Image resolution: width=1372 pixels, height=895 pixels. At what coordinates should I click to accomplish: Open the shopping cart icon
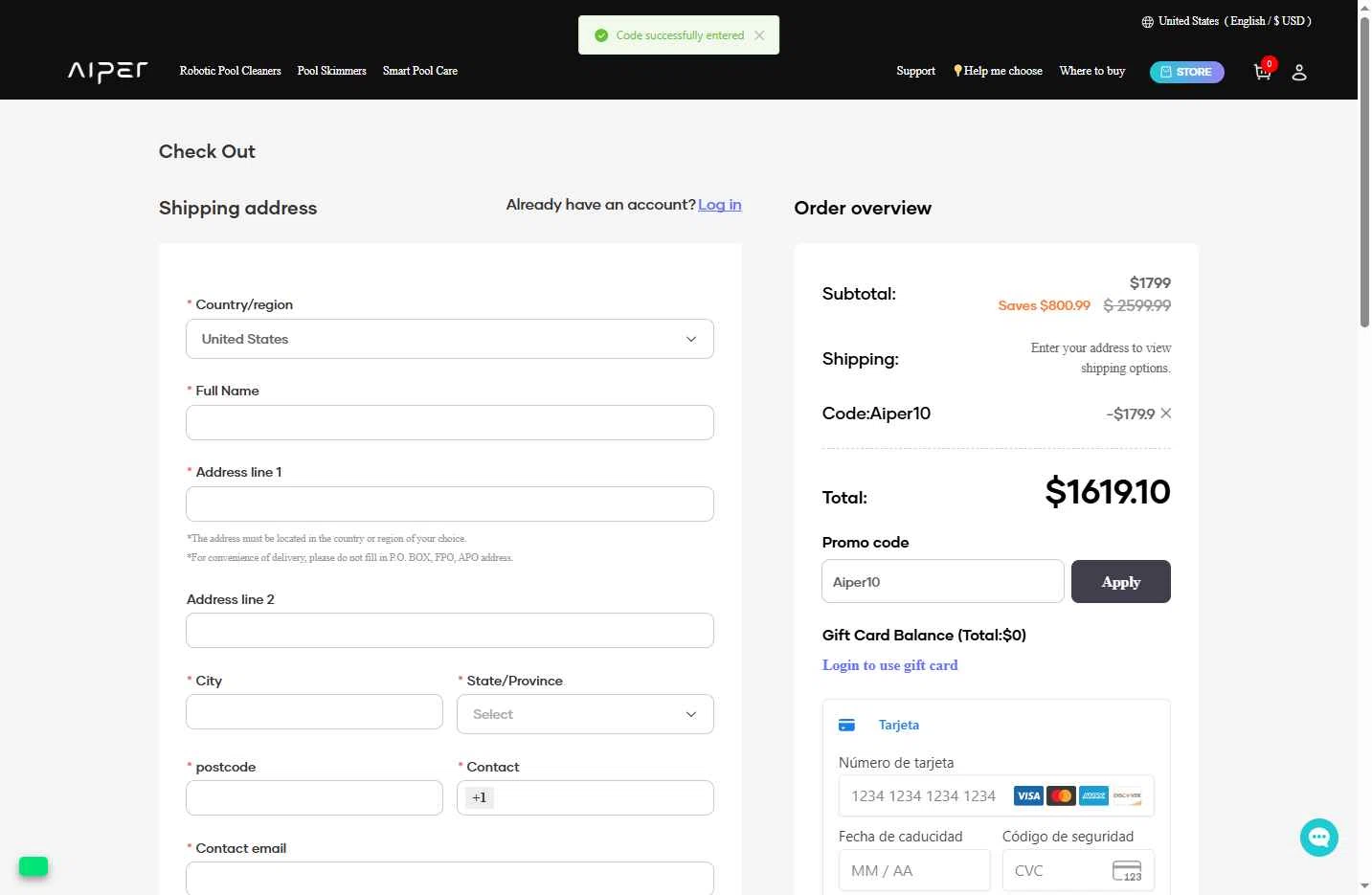1263,72
